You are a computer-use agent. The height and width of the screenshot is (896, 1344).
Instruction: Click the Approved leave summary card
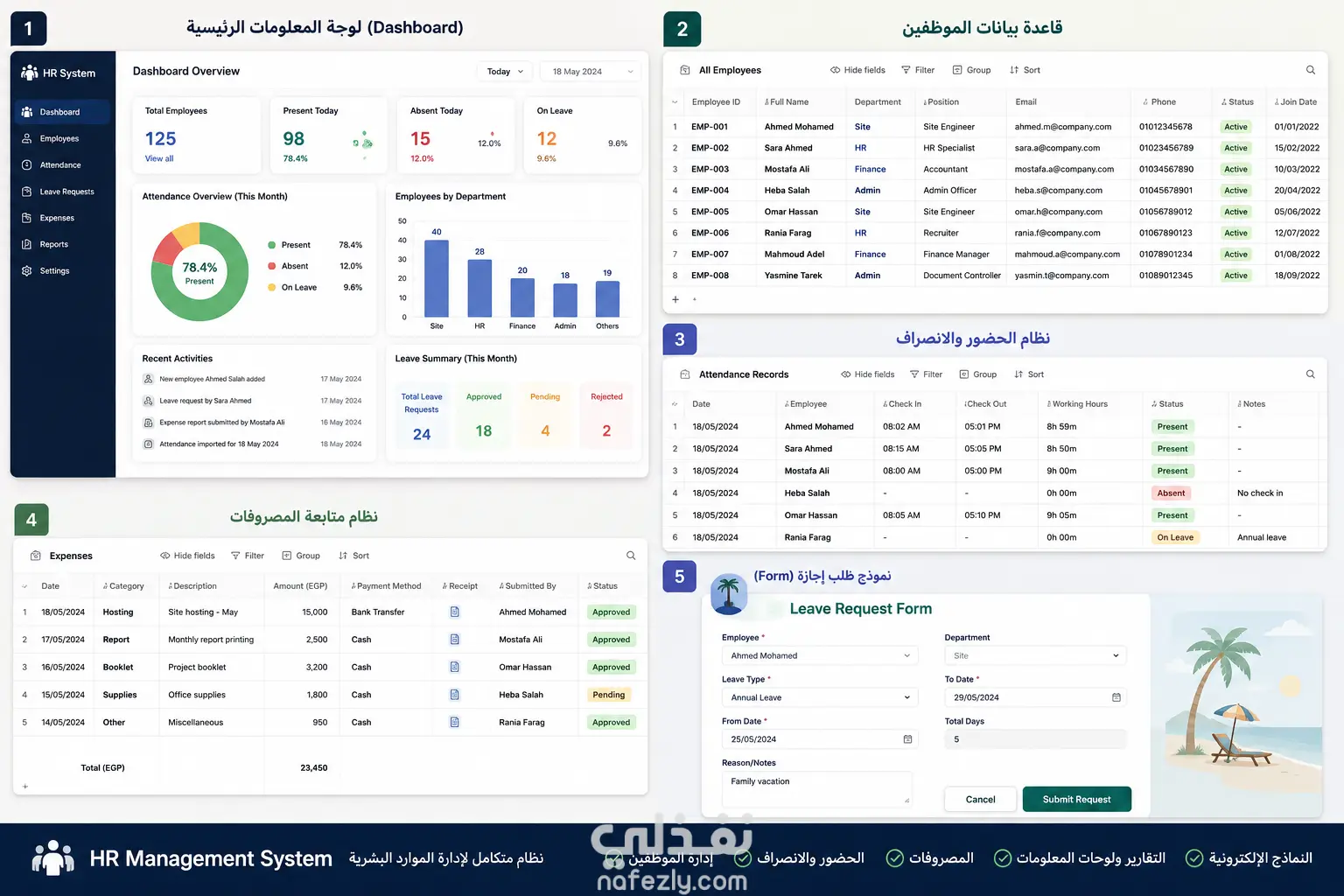(484, 416)
